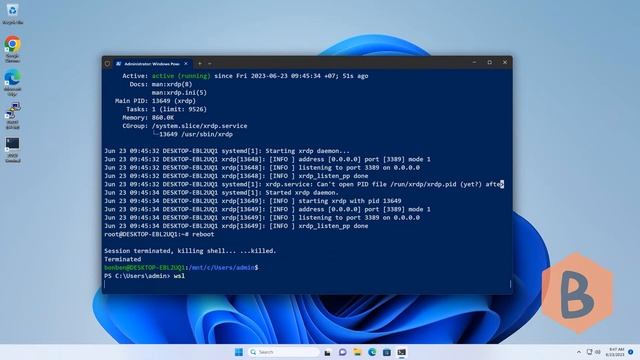This screenshot has width=640, height=360.
Task: Open the clock and date flyout
Action: click(x=615, y=352)
